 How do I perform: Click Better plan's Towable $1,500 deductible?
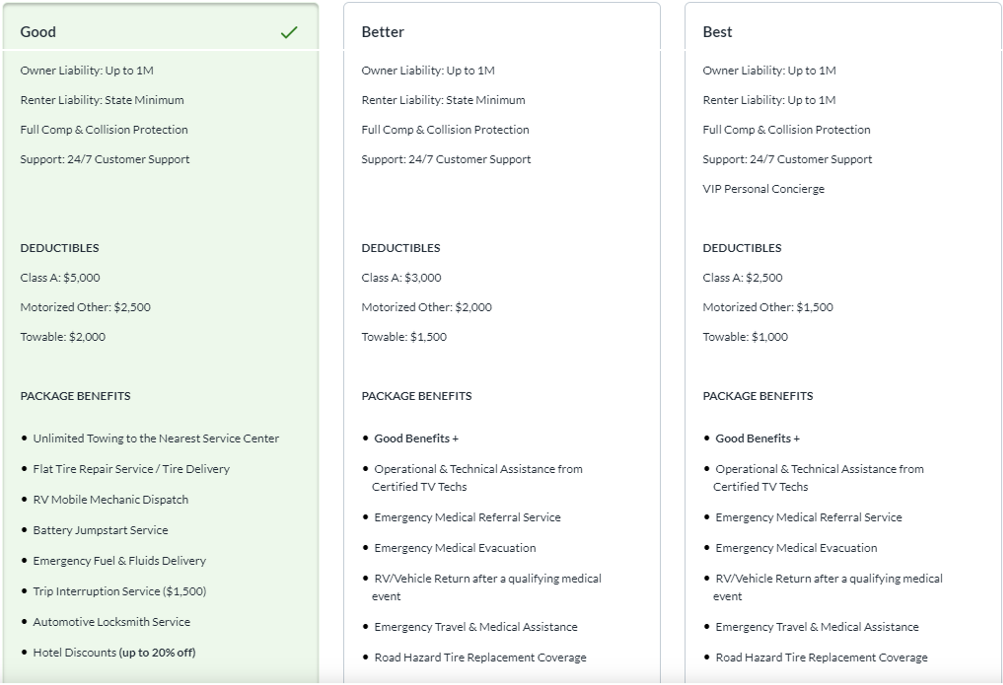click(404, 337)
